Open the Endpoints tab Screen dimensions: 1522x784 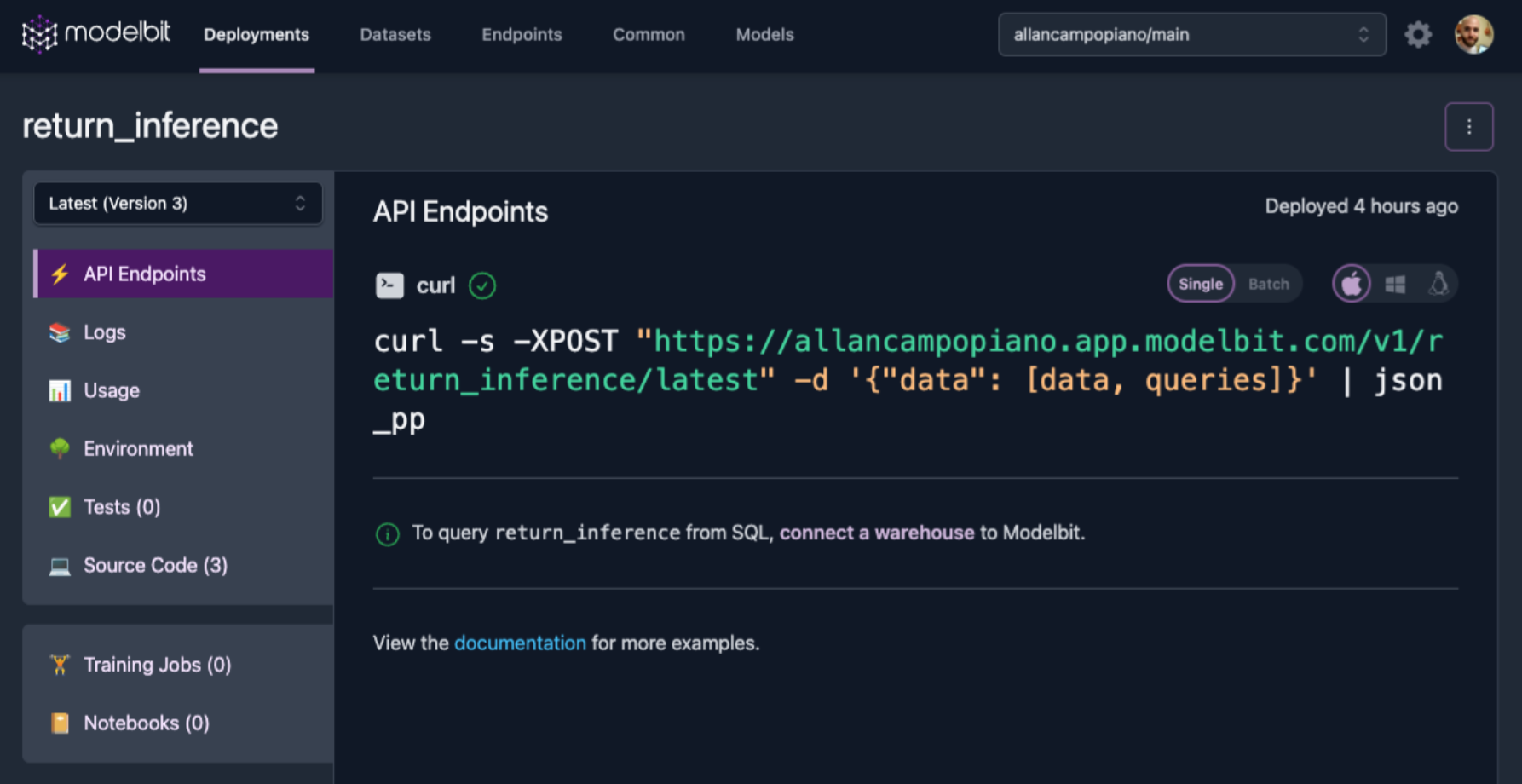tap(522, 35)
